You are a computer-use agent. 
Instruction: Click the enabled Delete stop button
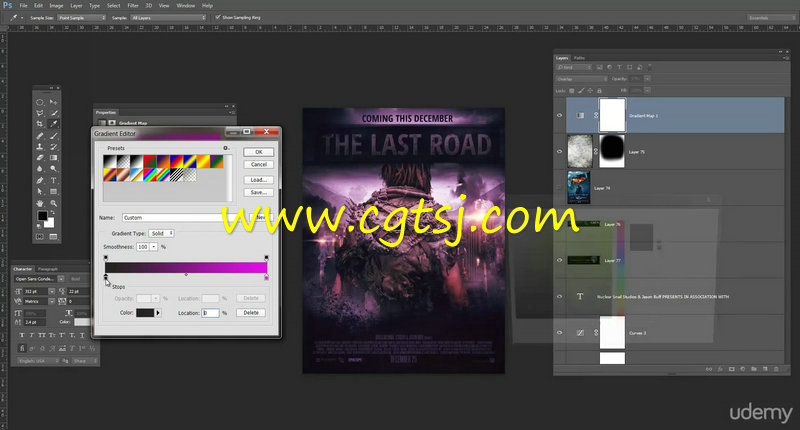tap(251, 313)
